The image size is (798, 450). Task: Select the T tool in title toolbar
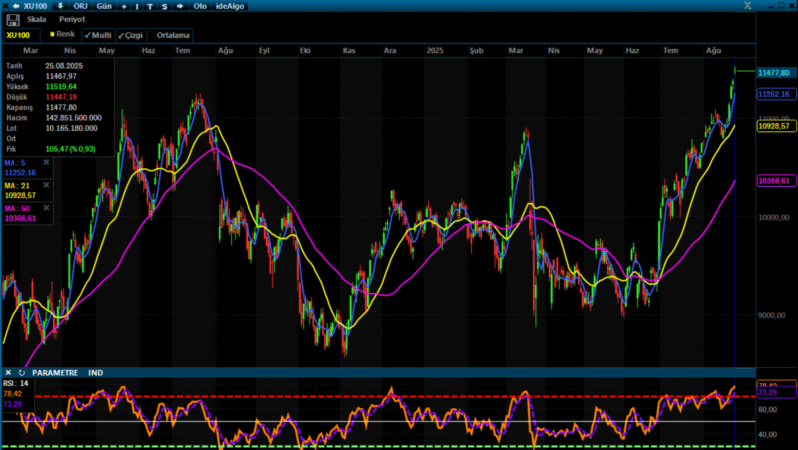click(x=150, y=6)
